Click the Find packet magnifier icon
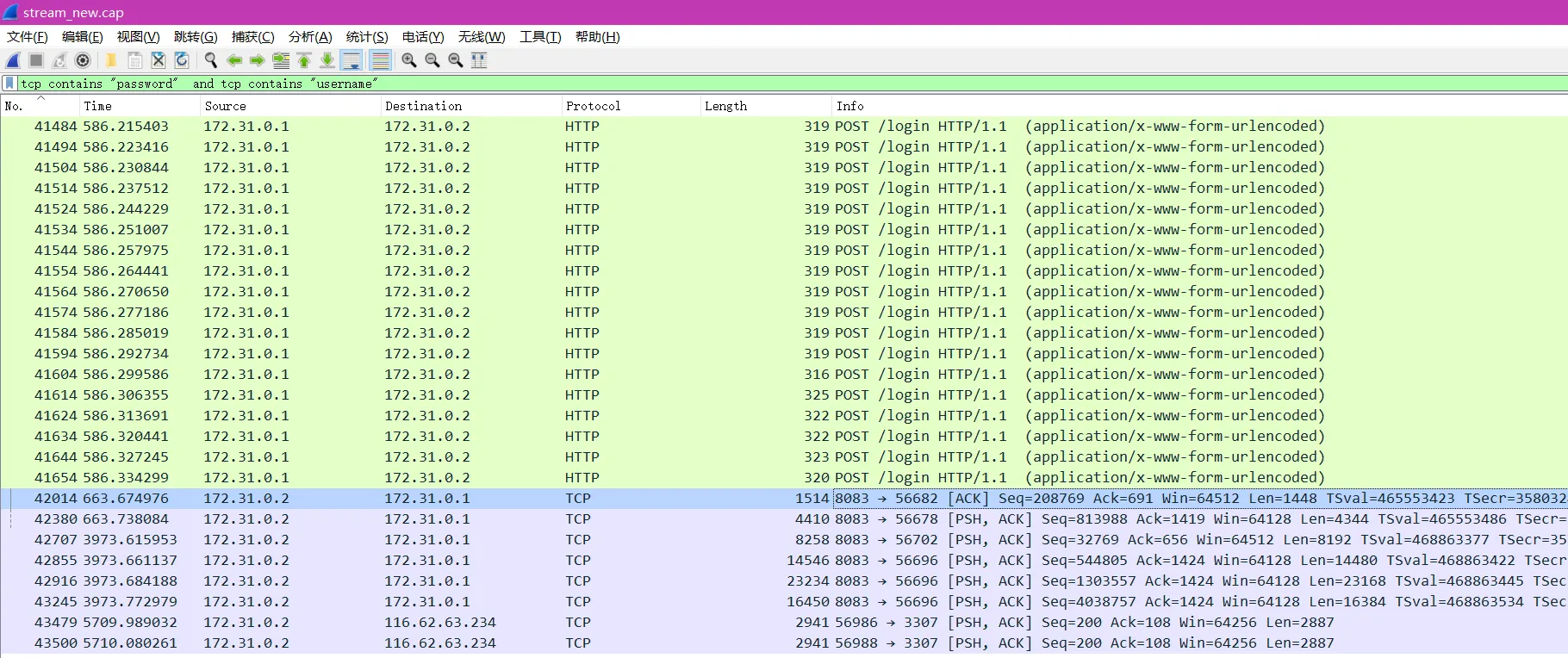 pyautogui.click(x=210, y=60)
